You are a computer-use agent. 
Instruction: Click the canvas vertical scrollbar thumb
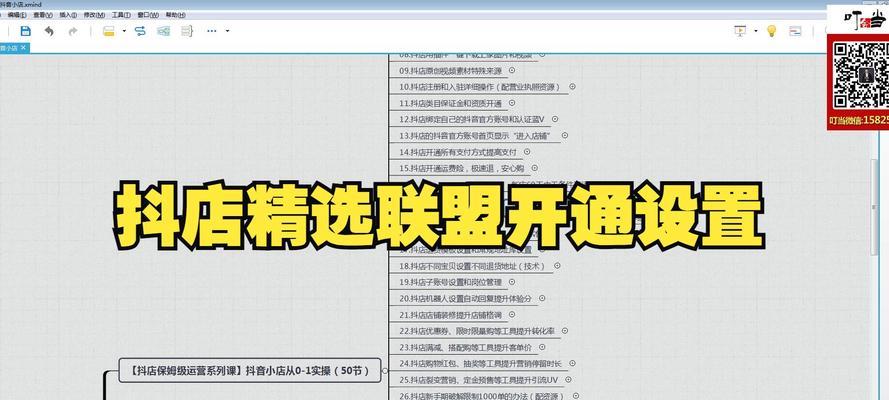pyautogui.click(x=874, y=208)
